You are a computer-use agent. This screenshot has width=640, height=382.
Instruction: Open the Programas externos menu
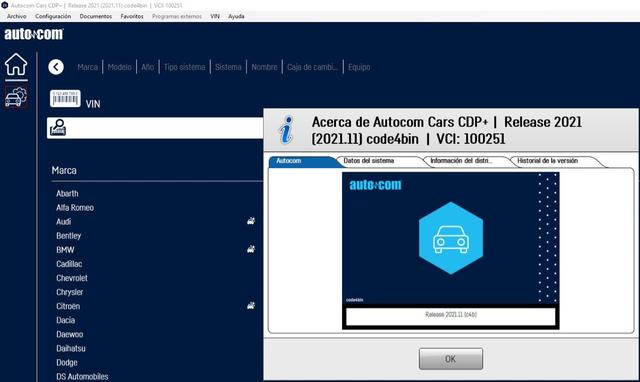(177, 16)
